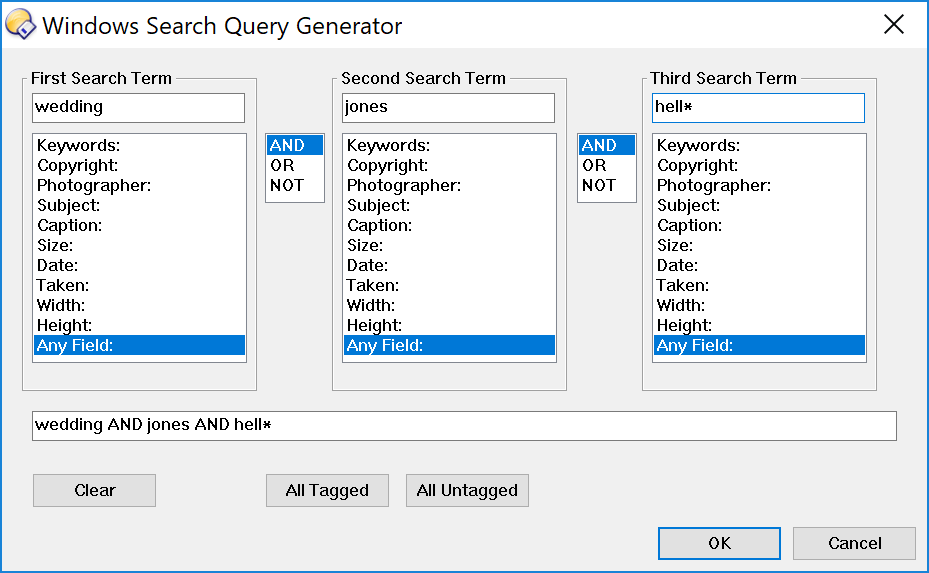The width and height of the screenshot is (929, 573).
Task: Focus the First Search Term text field
Action: [138, 108]
